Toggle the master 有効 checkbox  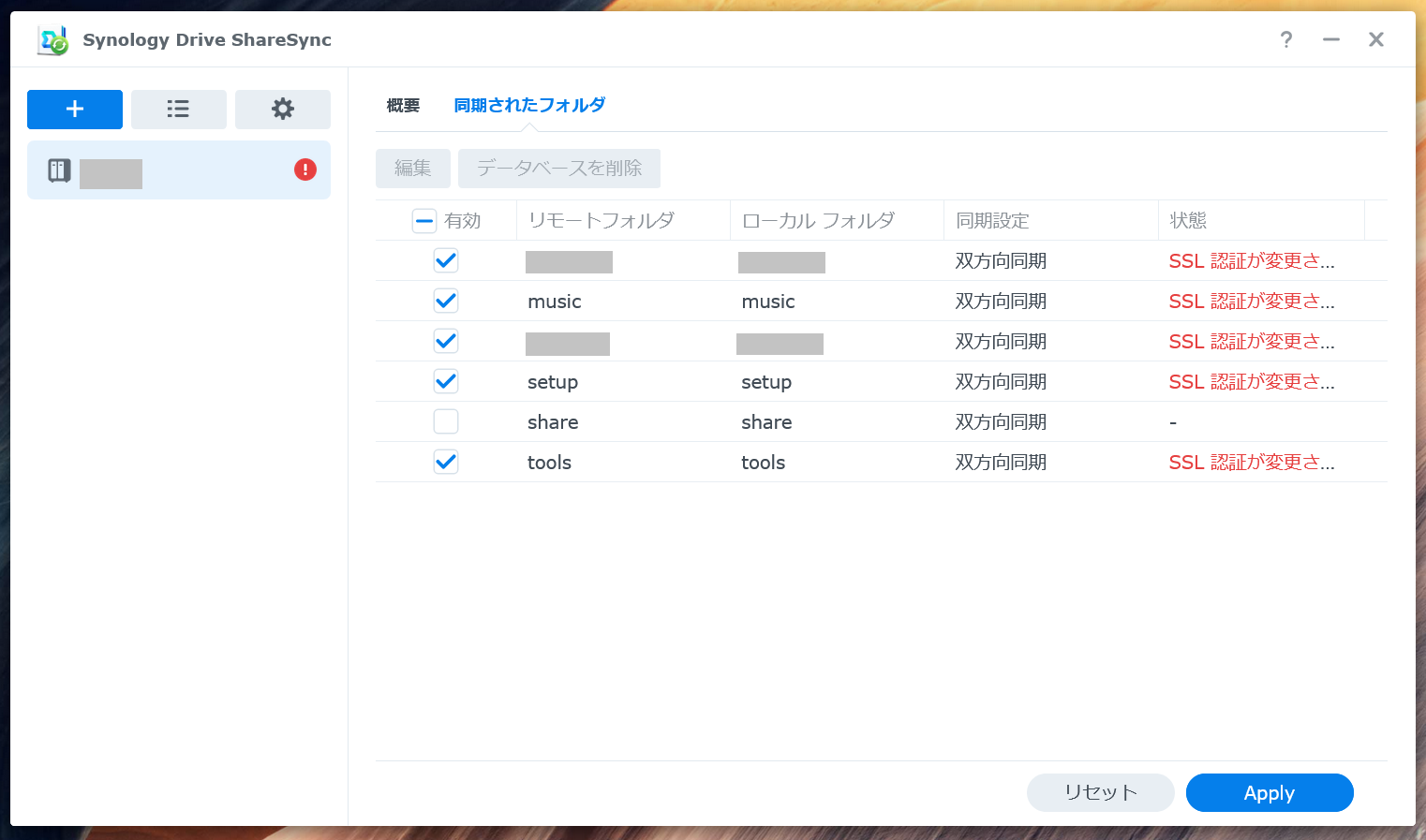coord(424,220)
